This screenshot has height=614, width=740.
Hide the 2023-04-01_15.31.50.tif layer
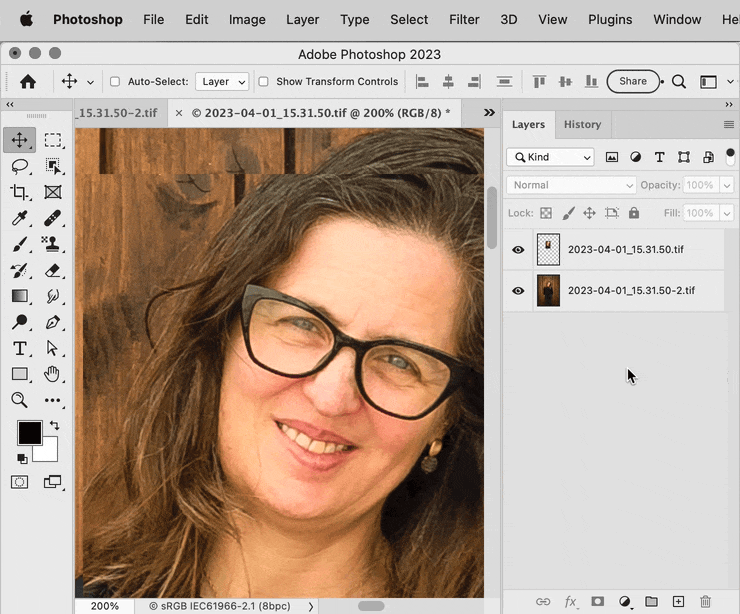tap(518, 250)
